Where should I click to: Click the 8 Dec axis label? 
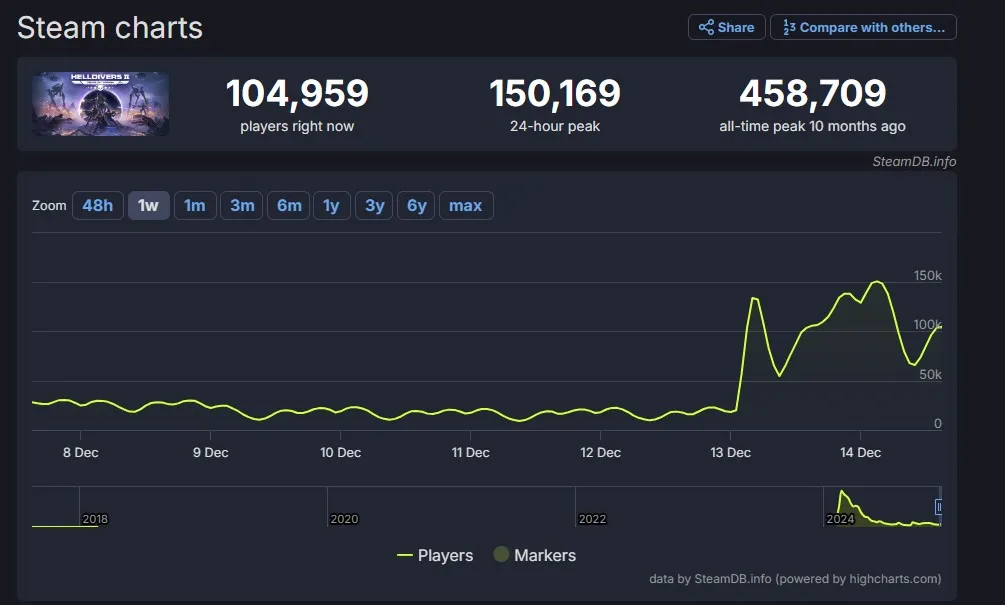click(x=81, y=452)
